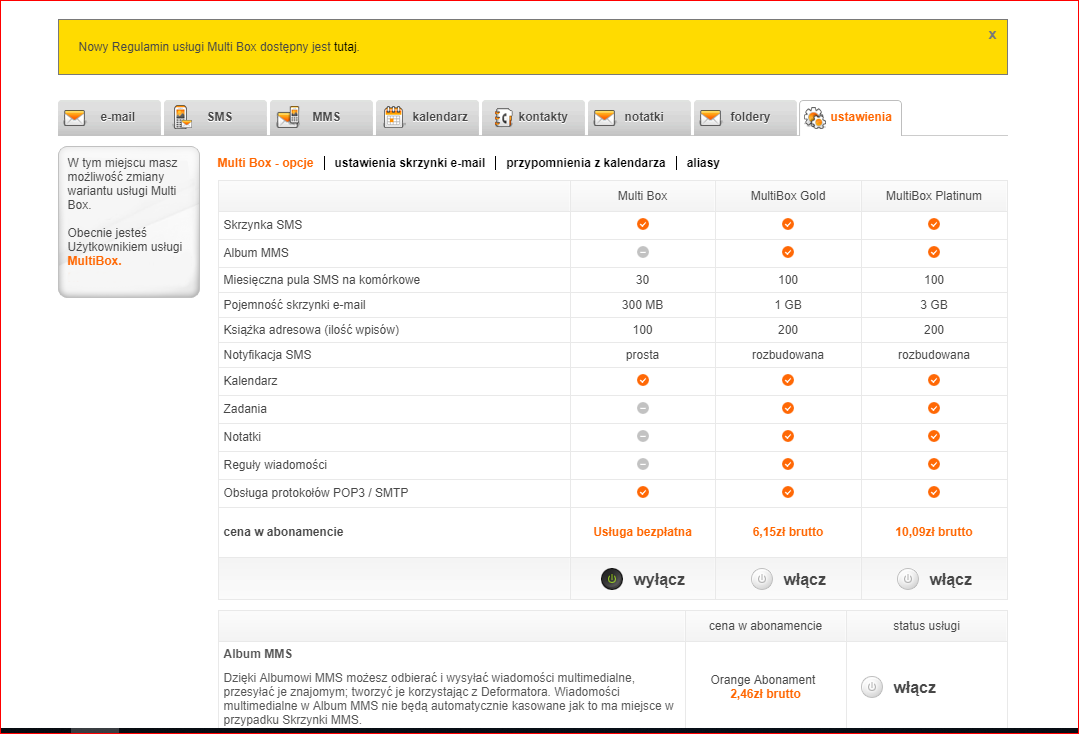Viewport: 1079px width, 734px height.
Task: Select the phone icon on SMS tab
Action: pos(183,117)
